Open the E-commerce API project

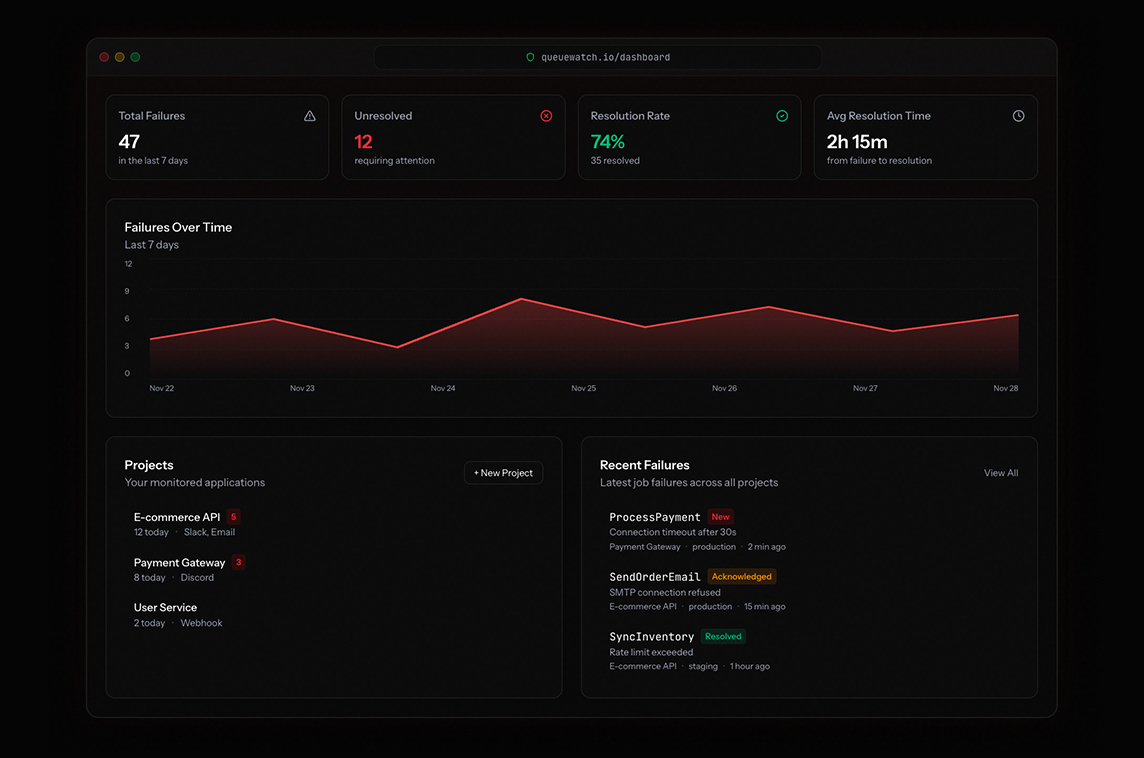pyautogui.click(x=177, y=517)
